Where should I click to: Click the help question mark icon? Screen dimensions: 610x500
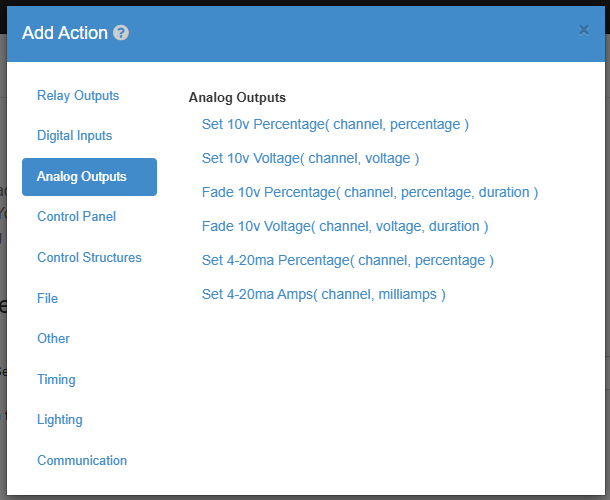point(121,33)
